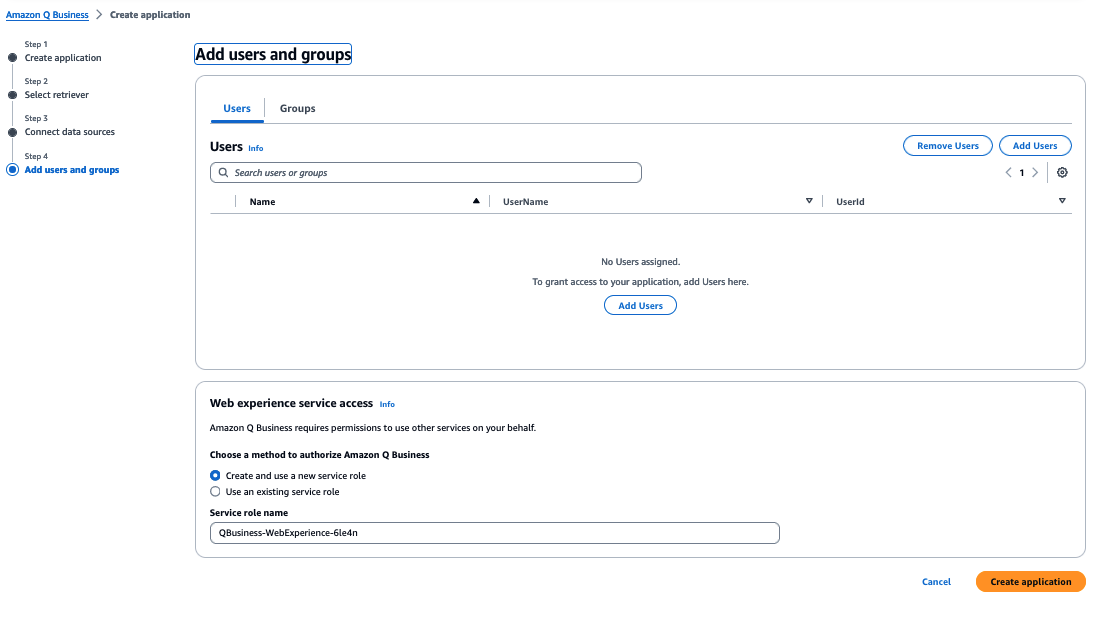Select Use an existing service role
Screen dimensions: 1119x633
click(215, 491)
